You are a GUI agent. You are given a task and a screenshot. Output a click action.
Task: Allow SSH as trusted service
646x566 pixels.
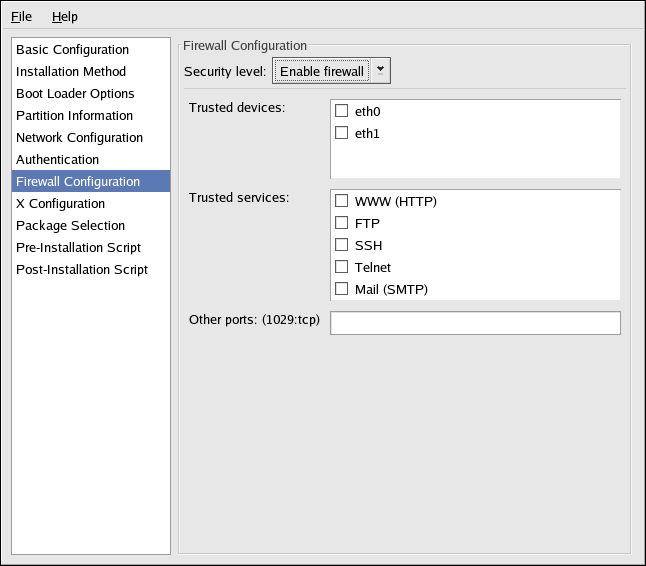342,245
